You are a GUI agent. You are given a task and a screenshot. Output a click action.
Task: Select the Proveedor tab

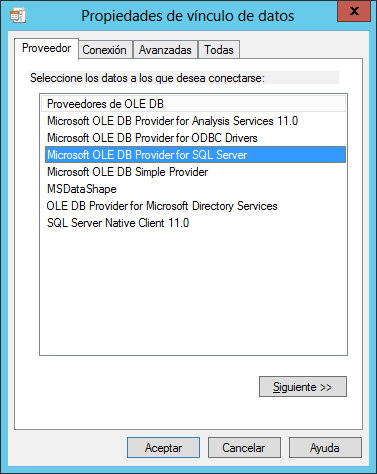pyautogui.click(x=46, y=48)
